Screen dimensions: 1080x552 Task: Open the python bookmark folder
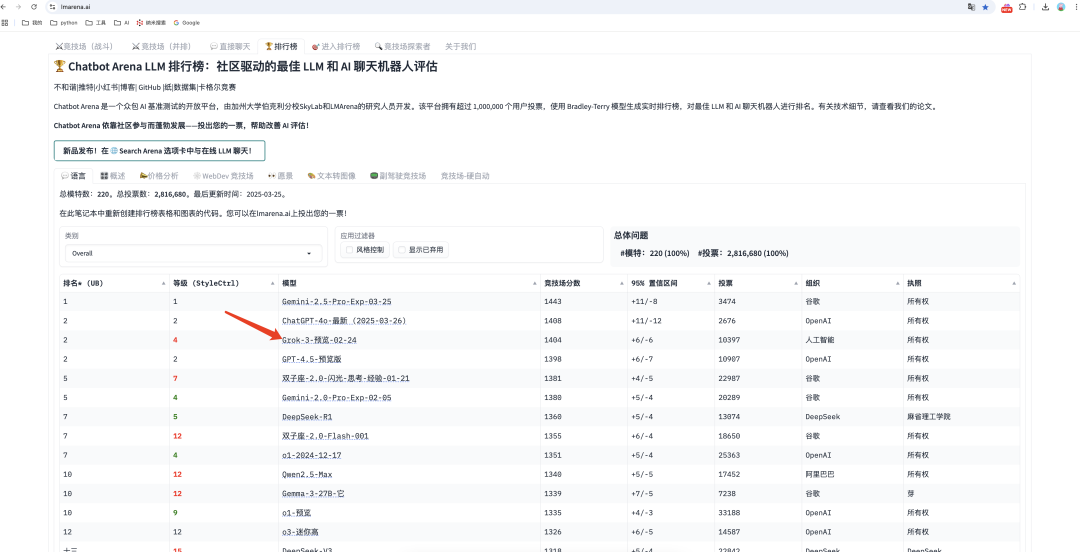63,23
